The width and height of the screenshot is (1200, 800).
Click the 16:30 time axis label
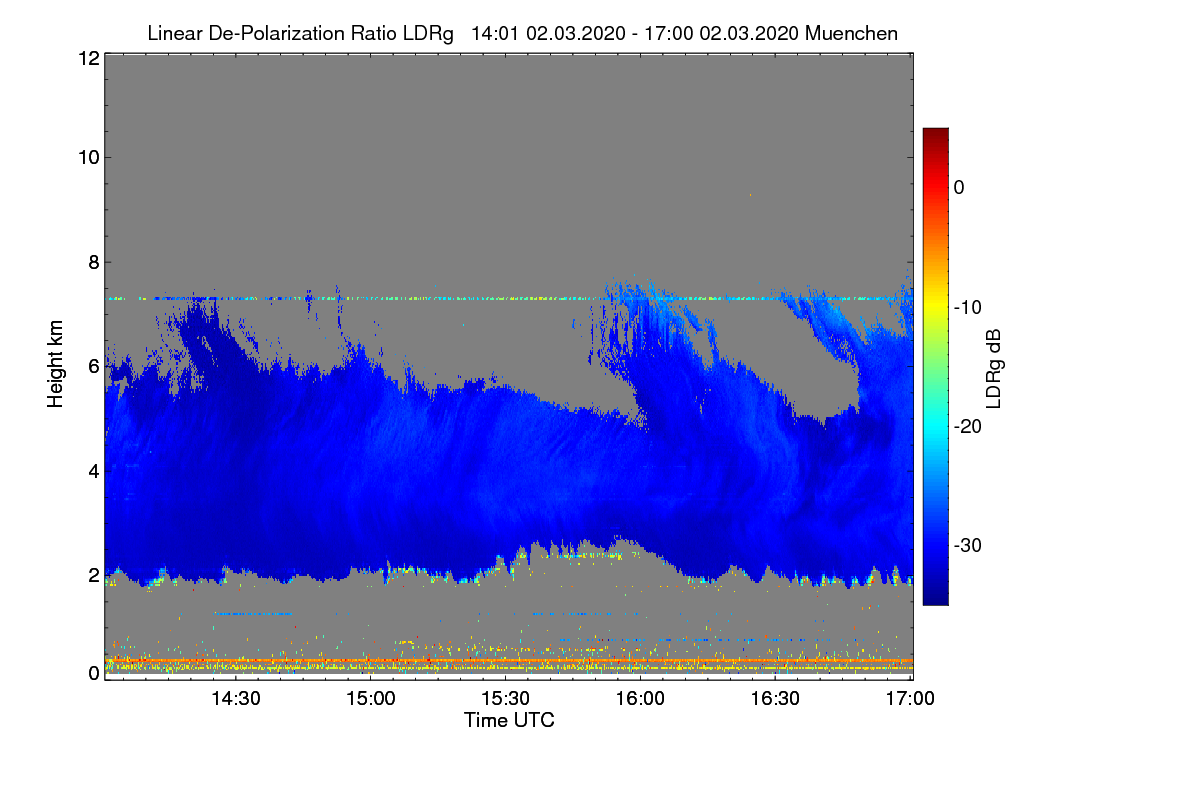click(776, 698)
